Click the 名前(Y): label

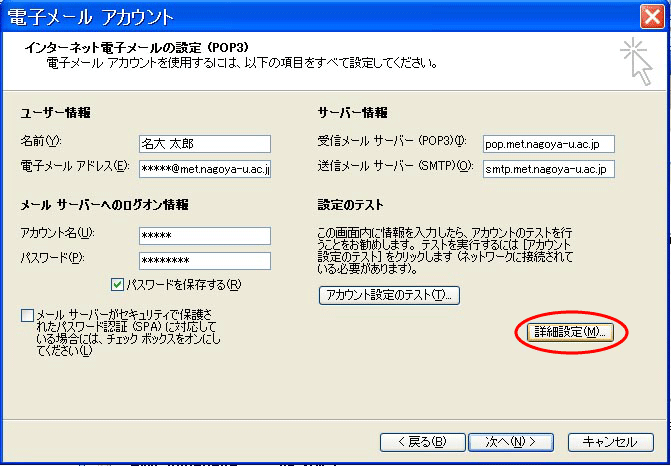pyautogui.click(x=41, y=141)
